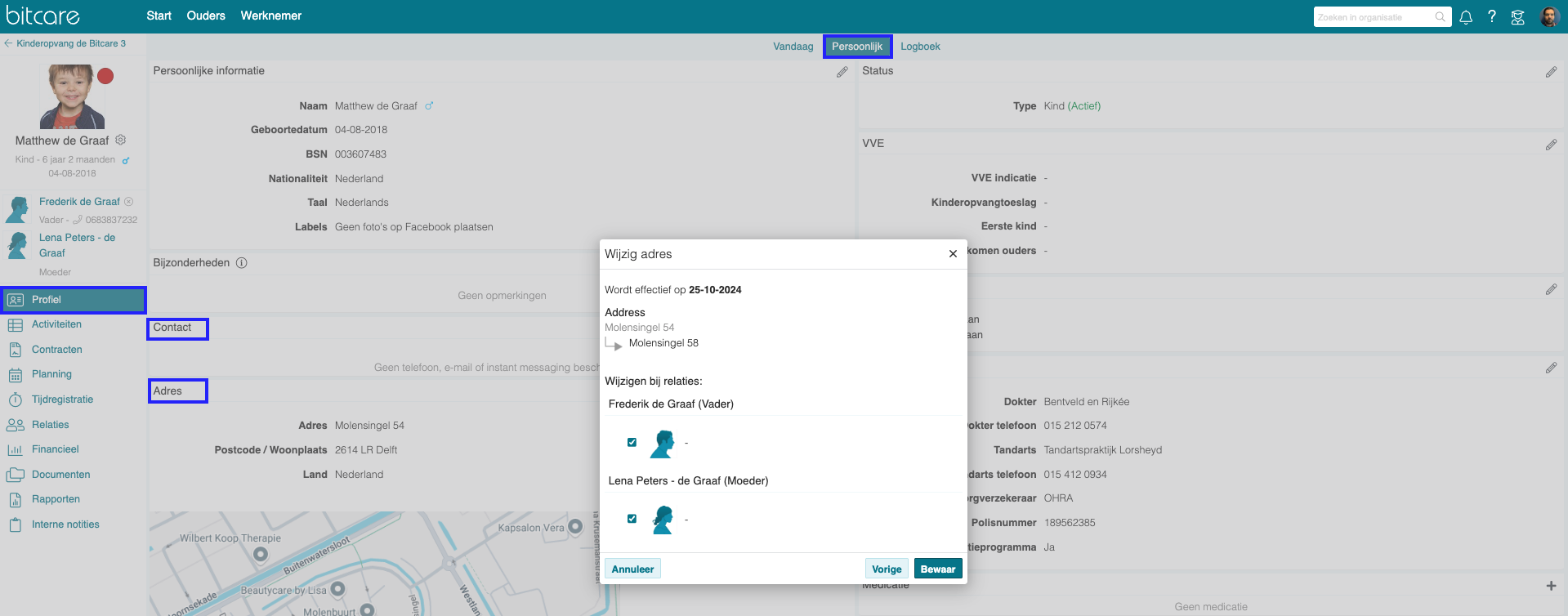Open the Start menu item
The width and height of the screenshot is (1568, 616).
(159, 16)
